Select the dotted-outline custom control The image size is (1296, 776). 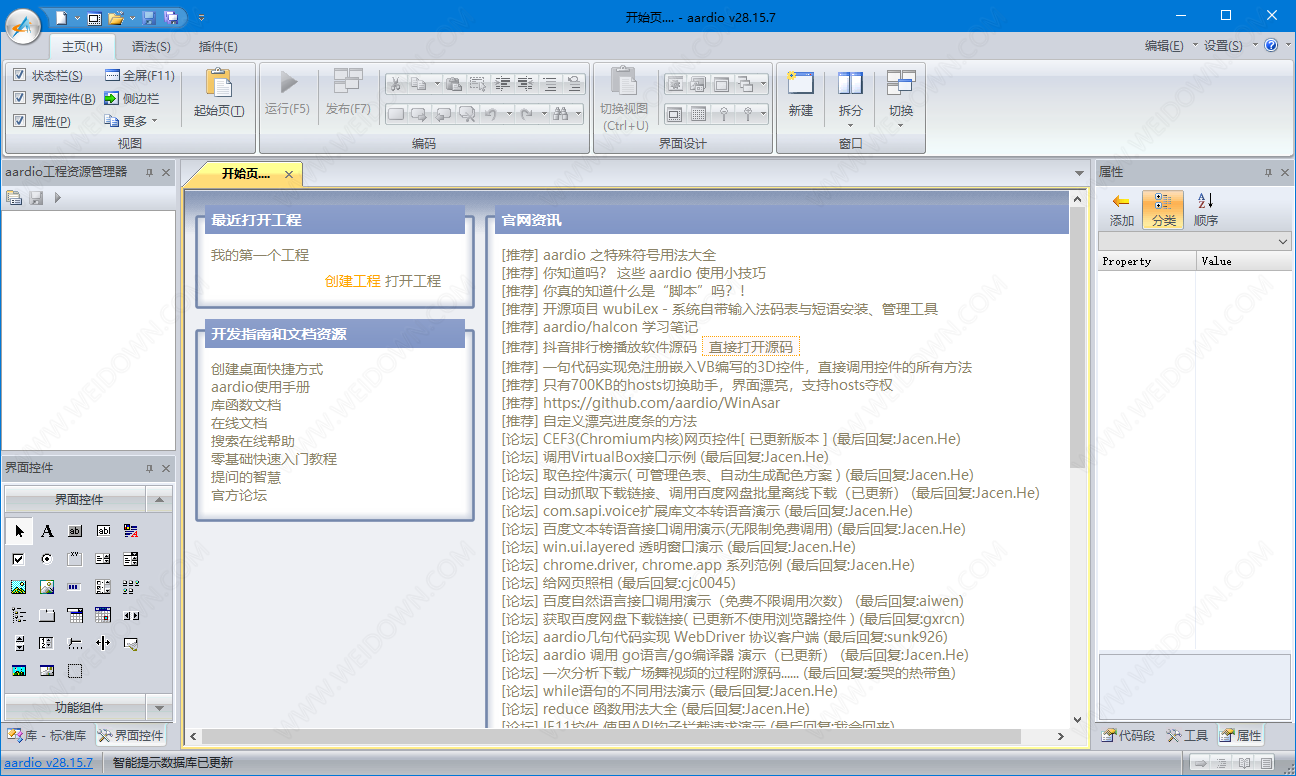coord(75,671)
